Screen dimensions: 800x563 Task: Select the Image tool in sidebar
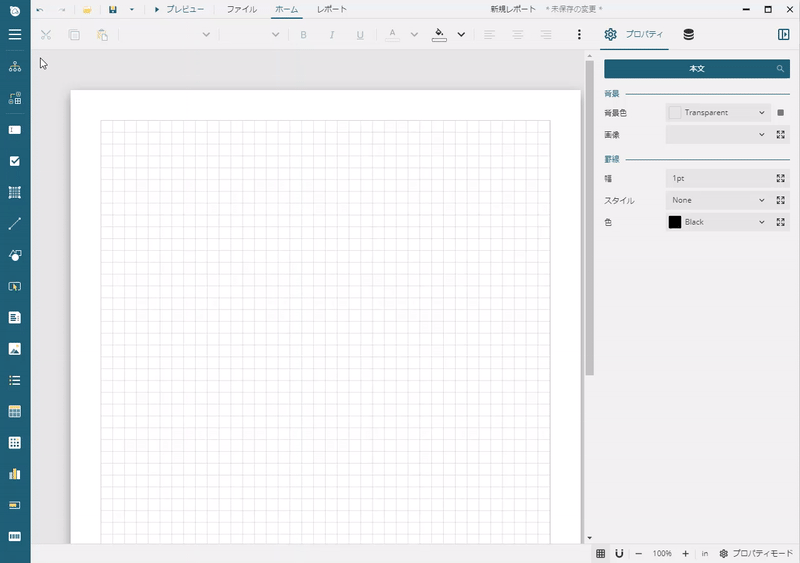point(15,349)
